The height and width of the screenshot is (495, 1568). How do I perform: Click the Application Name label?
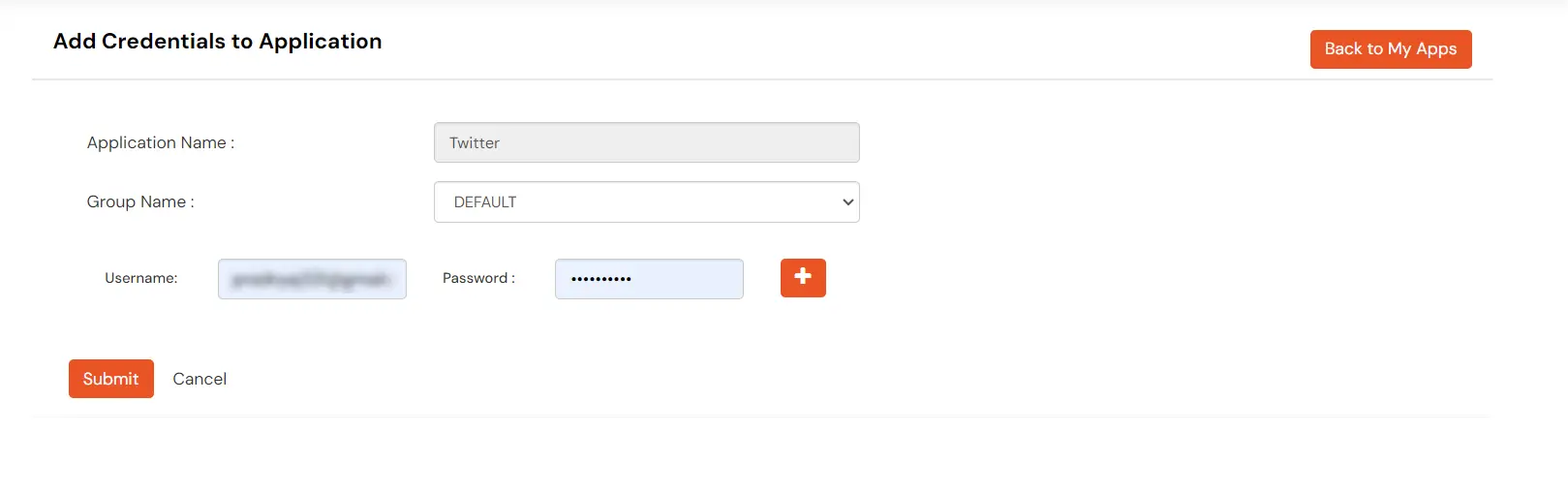[161, 142]
